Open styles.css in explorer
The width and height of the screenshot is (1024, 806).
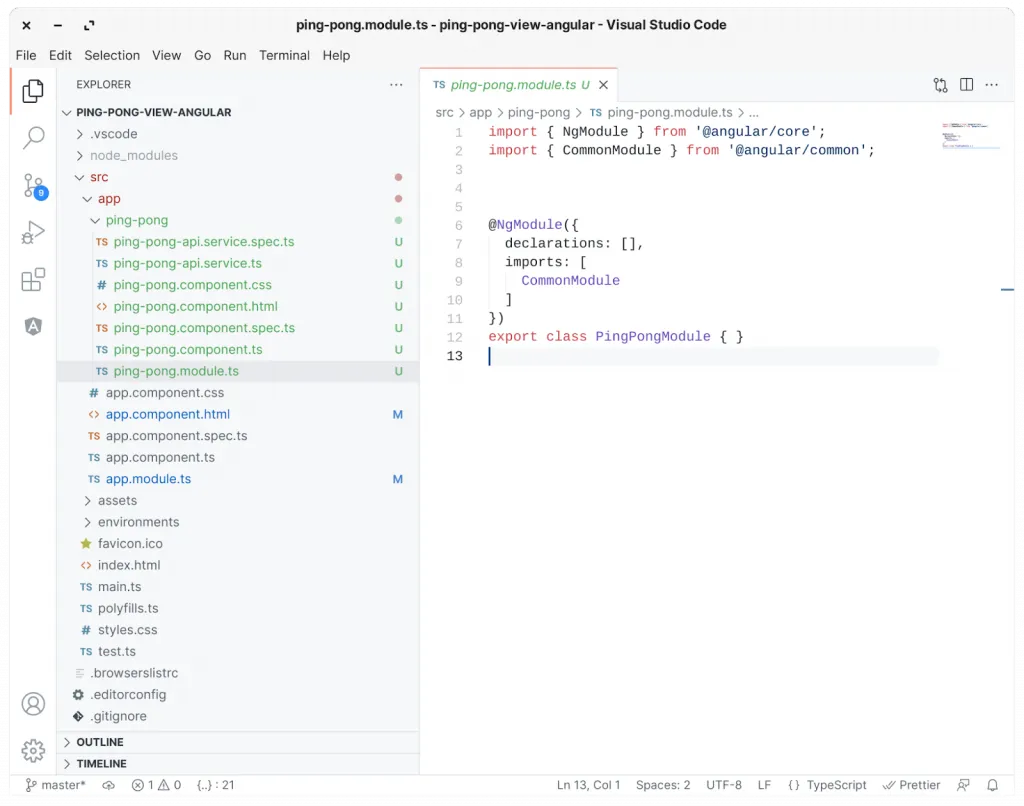tap(238, 630)
